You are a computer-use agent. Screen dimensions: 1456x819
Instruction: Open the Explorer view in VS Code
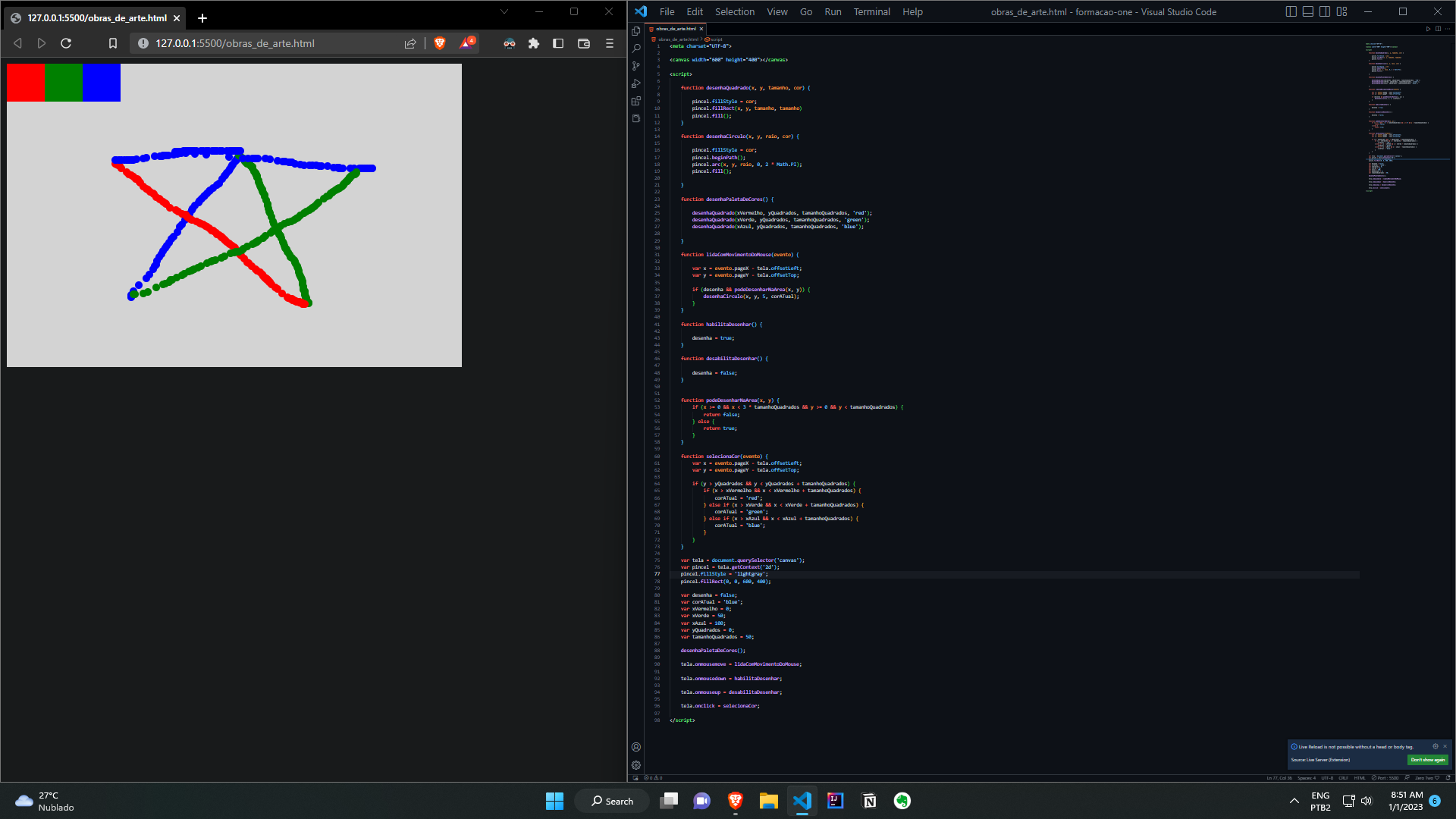(x=635, y=31)
